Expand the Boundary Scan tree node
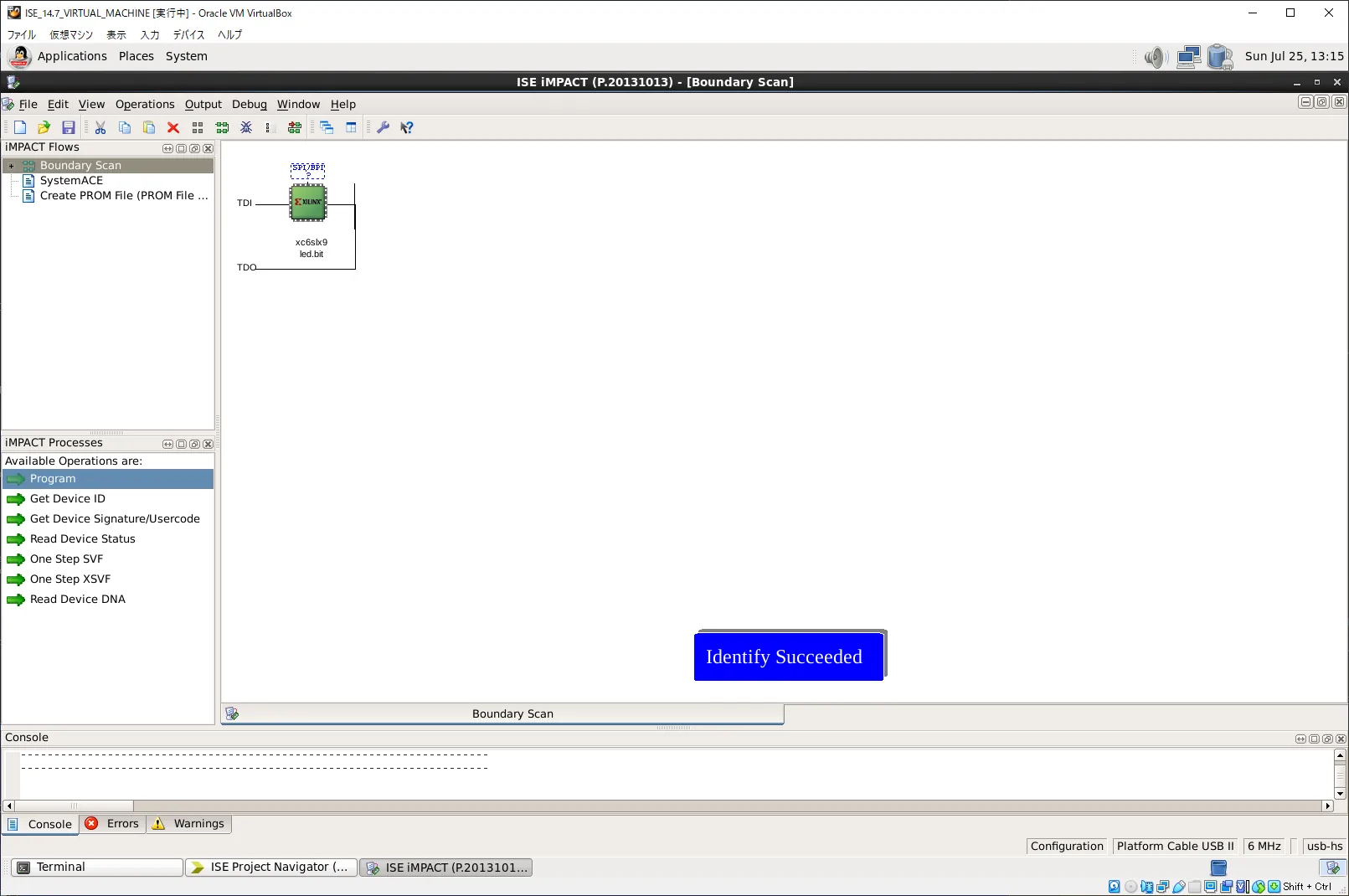 point(12,166)
